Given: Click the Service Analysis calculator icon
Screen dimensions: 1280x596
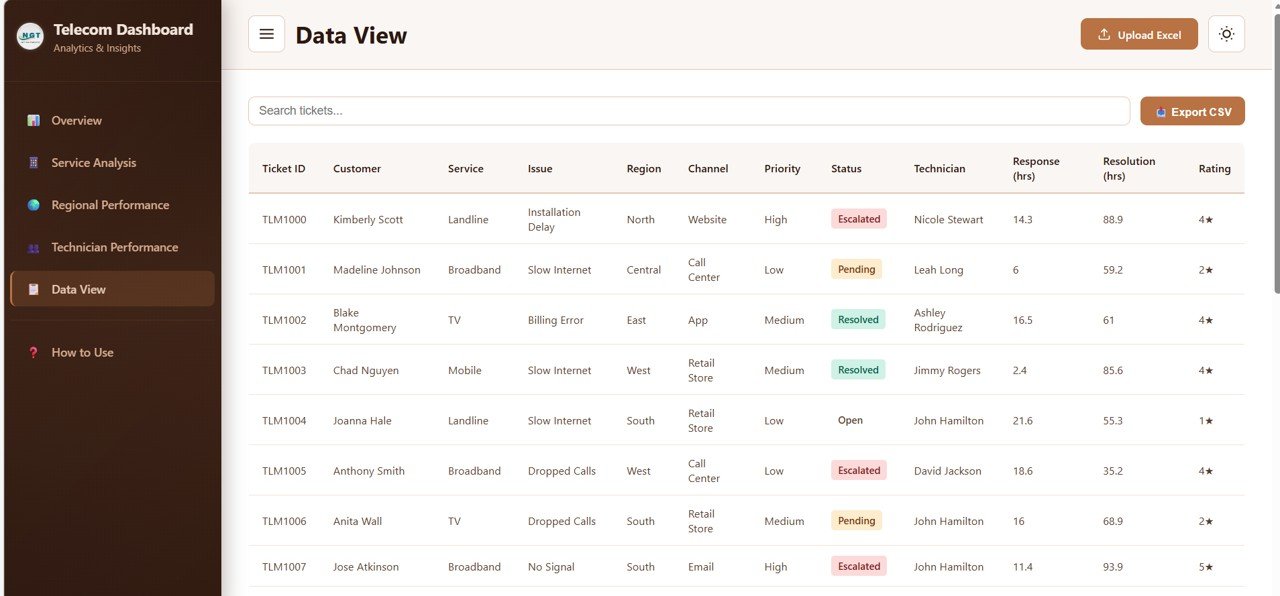Looking at the screenshot, I should click(36, 162).
